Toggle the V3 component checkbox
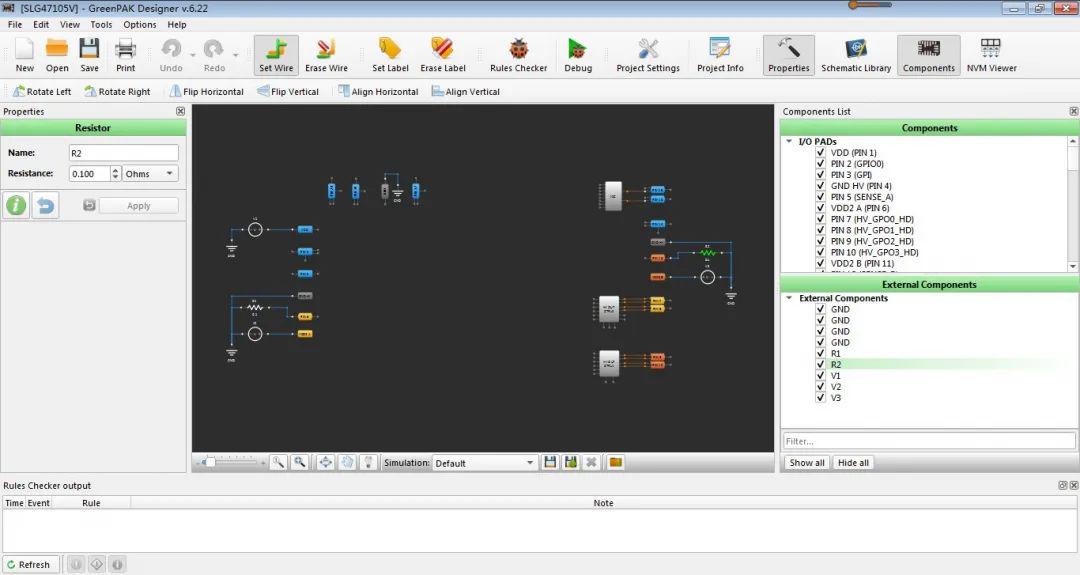Screen dimensions: 1080x575 click(820, 397)
